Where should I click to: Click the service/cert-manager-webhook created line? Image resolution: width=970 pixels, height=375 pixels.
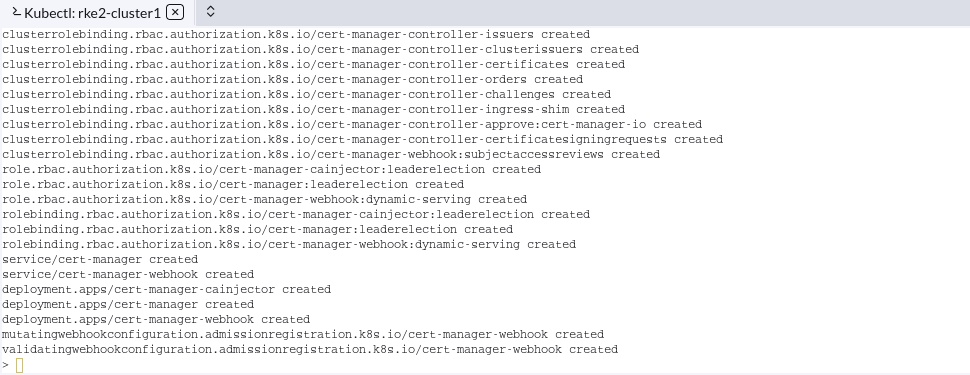(x=128, y=274)
